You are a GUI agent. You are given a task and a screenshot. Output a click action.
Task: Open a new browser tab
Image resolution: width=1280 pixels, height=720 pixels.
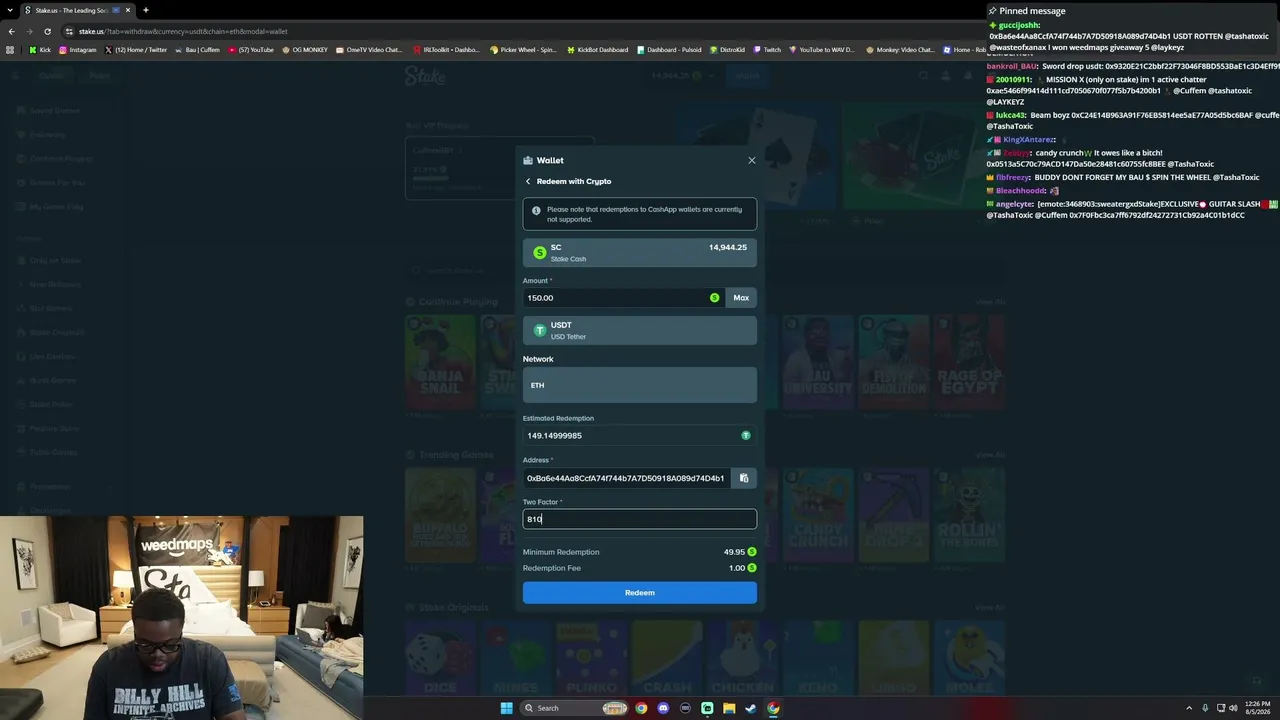click(146, 10)
